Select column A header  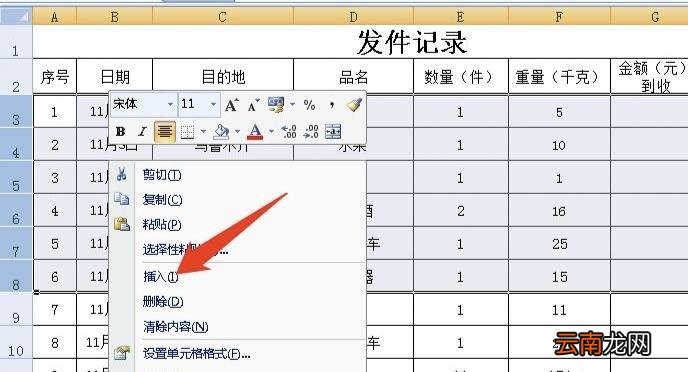tap(54, 17)
